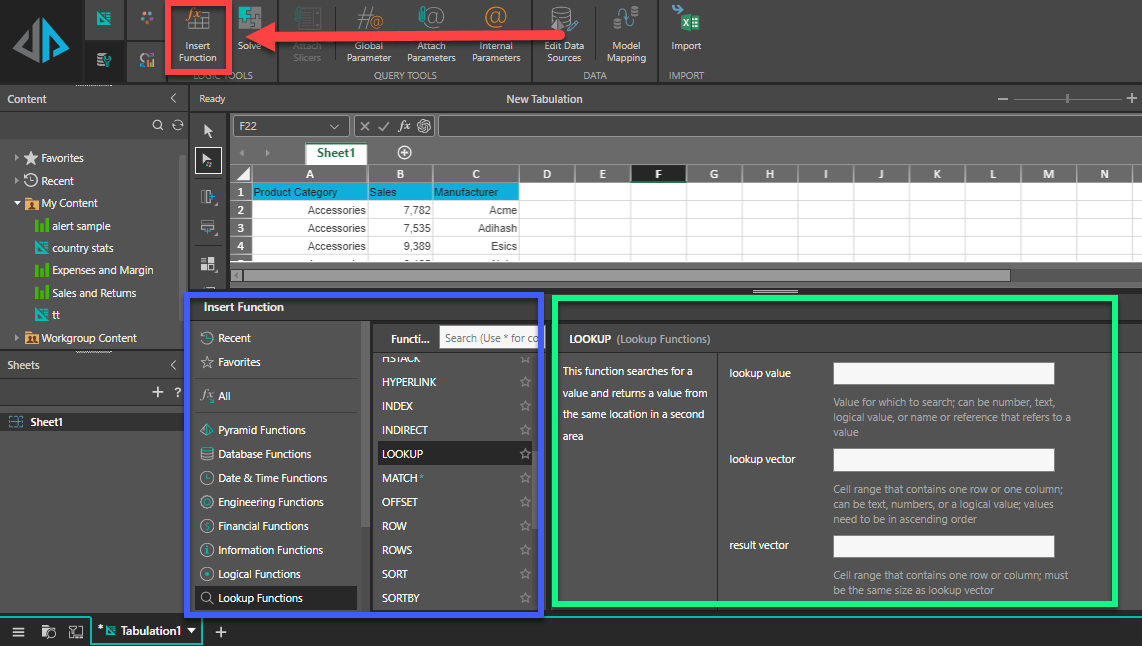The image size is (1142, 646).
Task: Star the SORTBY function as favorite
Action: 525,598
